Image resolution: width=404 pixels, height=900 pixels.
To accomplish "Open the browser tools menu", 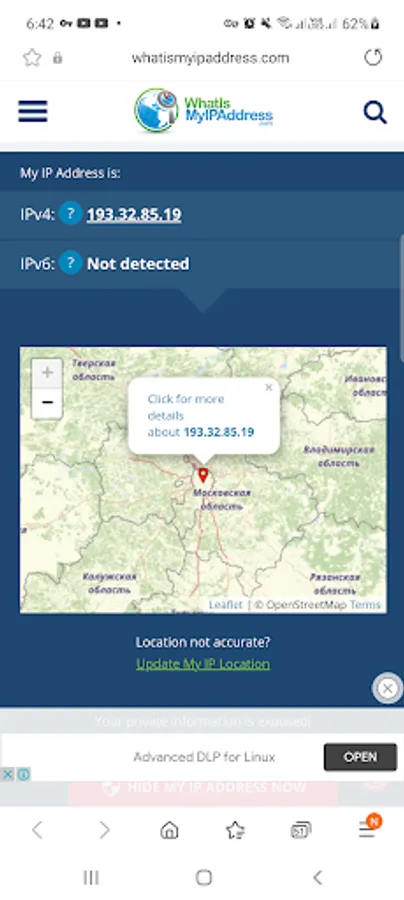I will click(368, 829).
